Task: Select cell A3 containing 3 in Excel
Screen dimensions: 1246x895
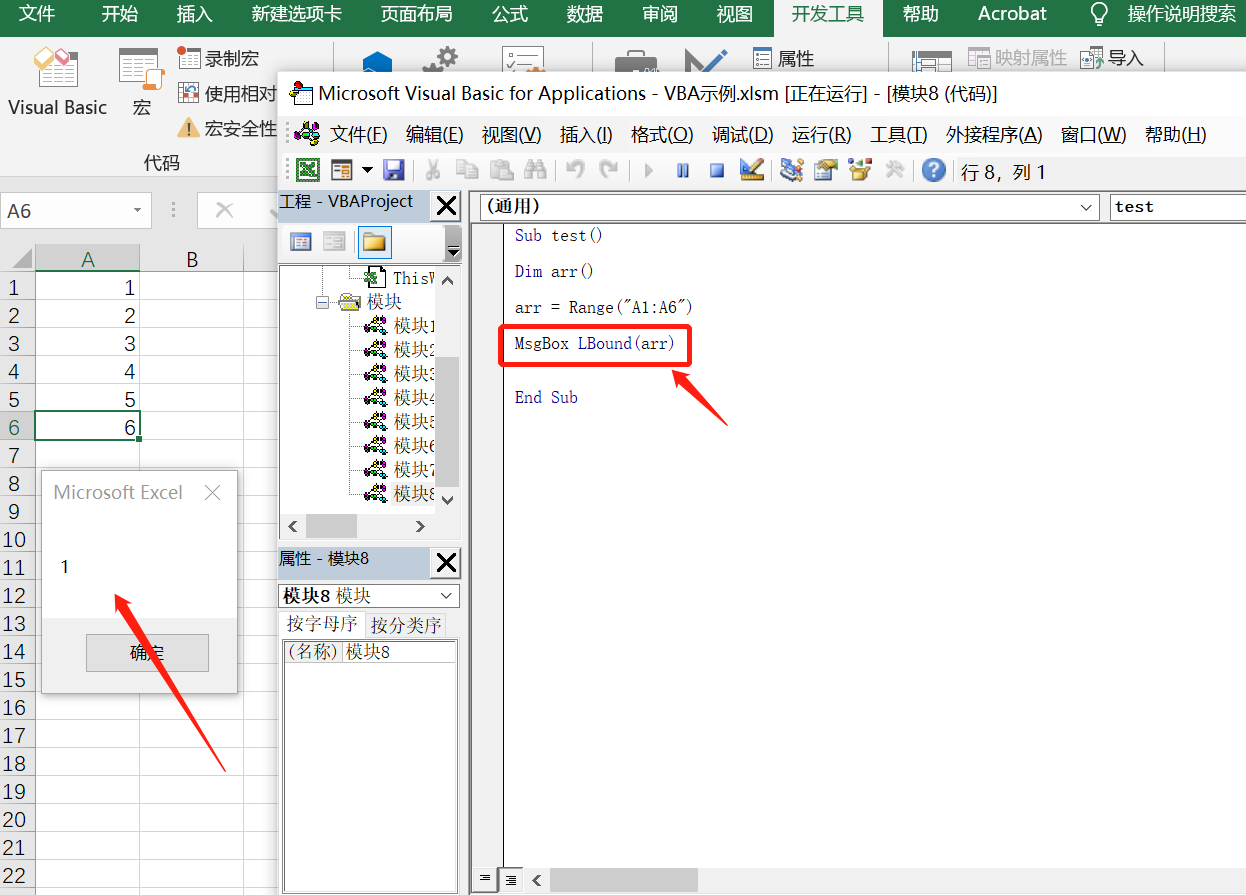Action: pyautogui.click(x=87, y=344)
